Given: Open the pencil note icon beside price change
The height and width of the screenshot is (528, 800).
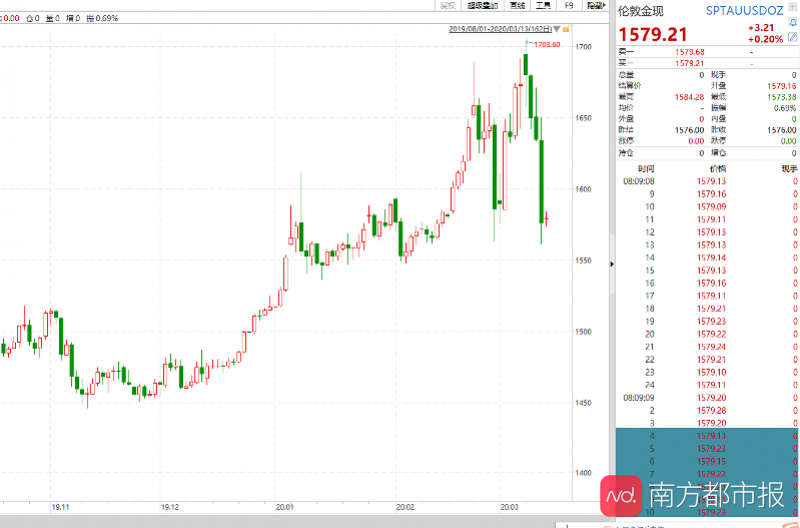Looking at the screenshot, I should coord(792,37).
